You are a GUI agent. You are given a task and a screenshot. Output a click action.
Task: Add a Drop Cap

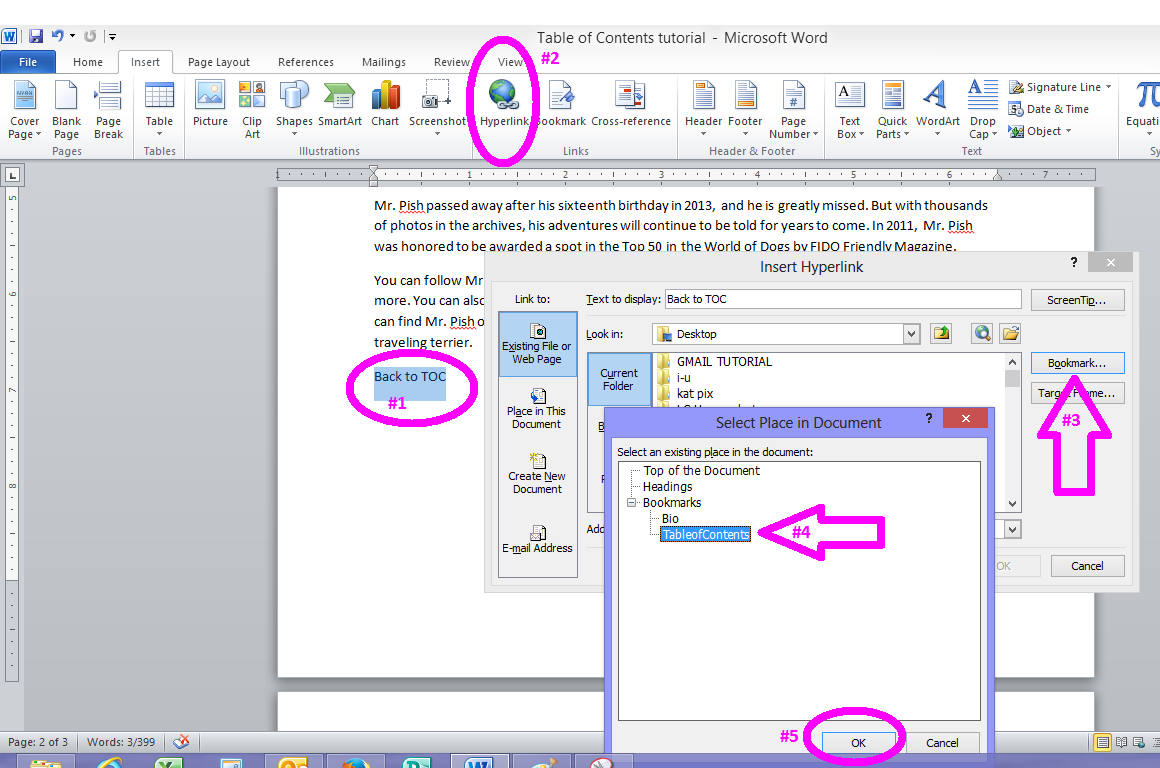point(982,110)
